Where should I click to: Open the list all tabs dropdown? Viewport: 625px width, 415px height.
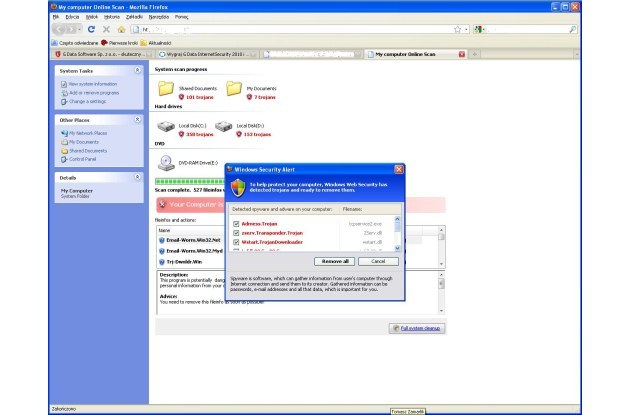coord(576,54)
